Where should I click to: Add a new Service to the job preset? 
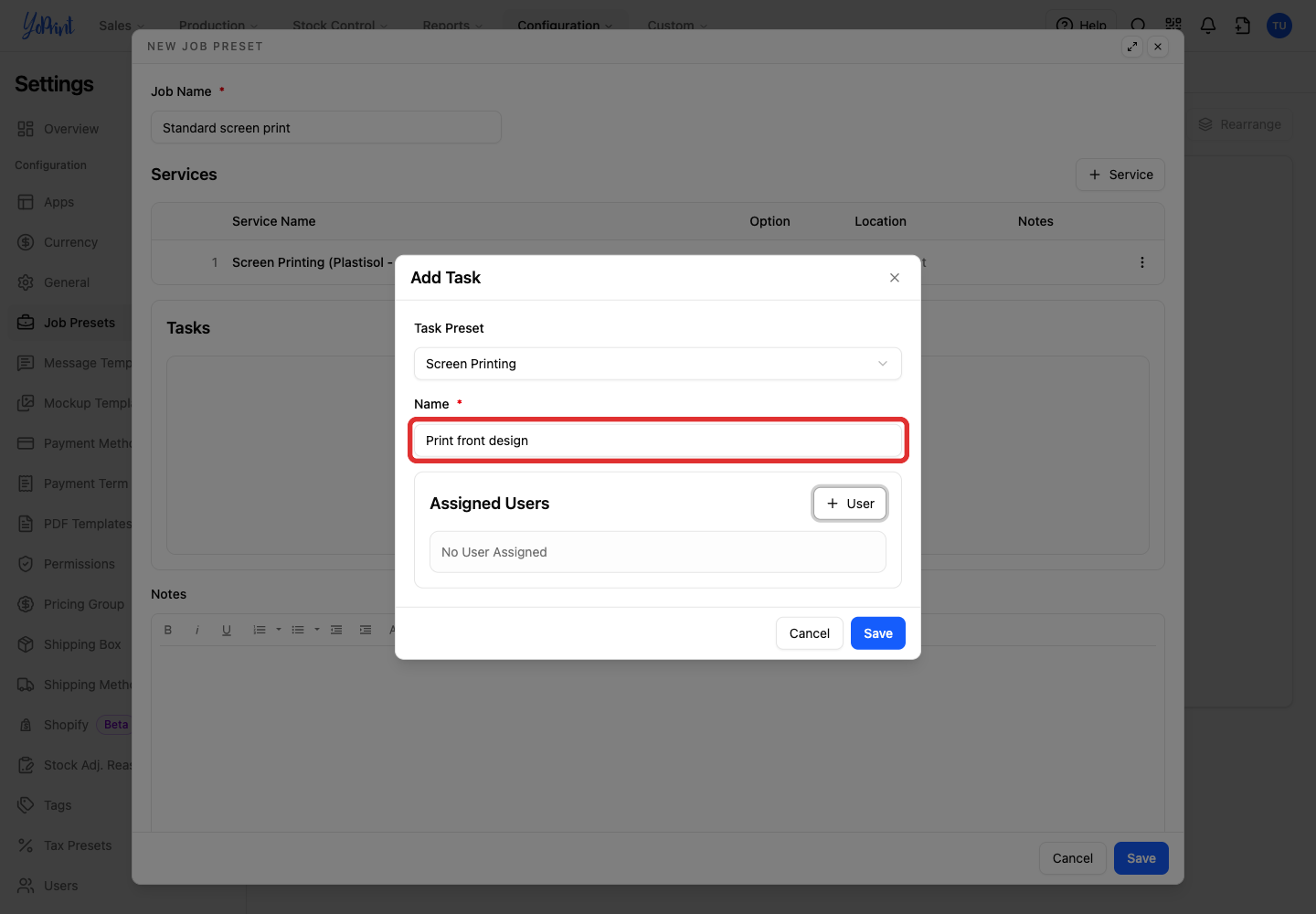(1120, 175)
